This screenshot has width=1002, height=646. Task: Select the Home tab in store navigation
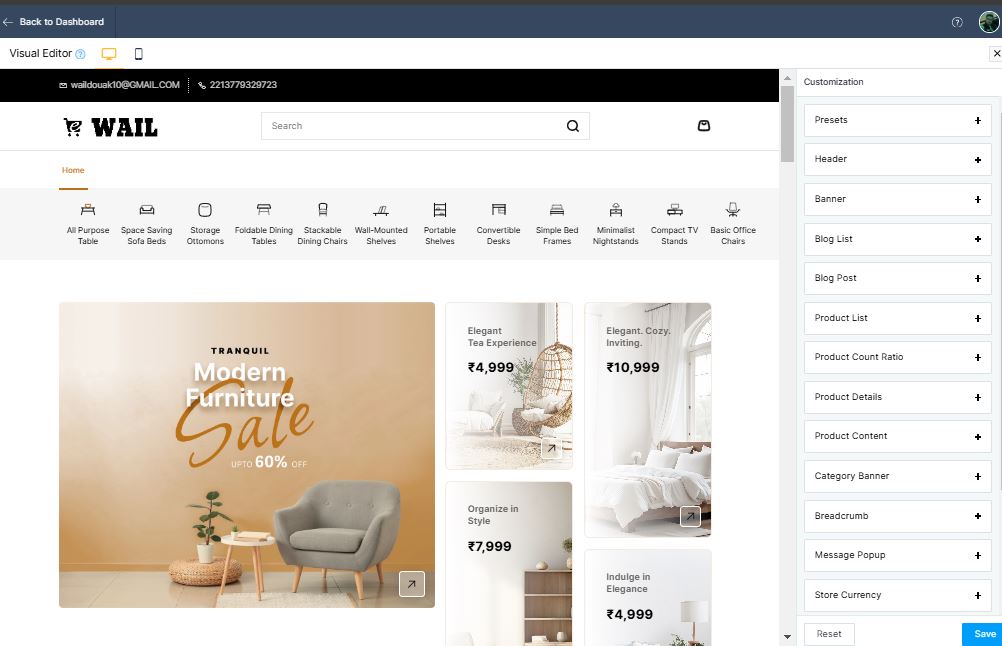tap(73, 171)
